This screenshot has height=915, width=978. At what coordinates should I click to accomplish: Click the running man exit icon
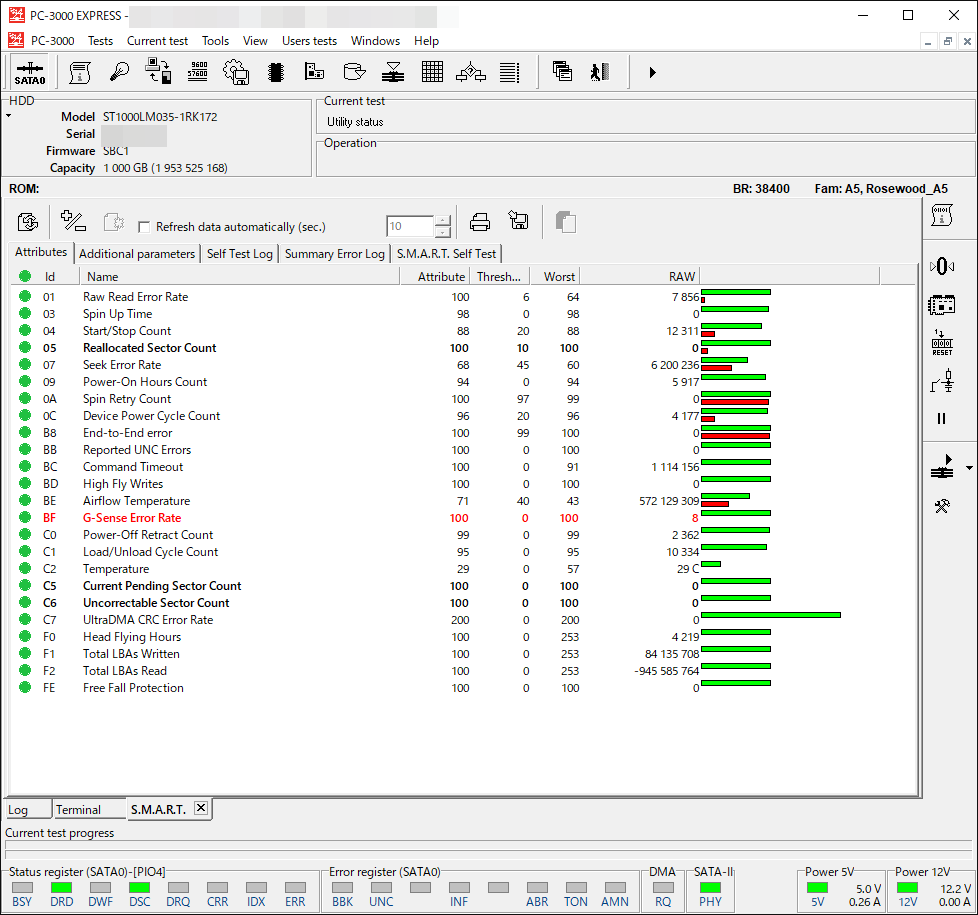[599, 72]
